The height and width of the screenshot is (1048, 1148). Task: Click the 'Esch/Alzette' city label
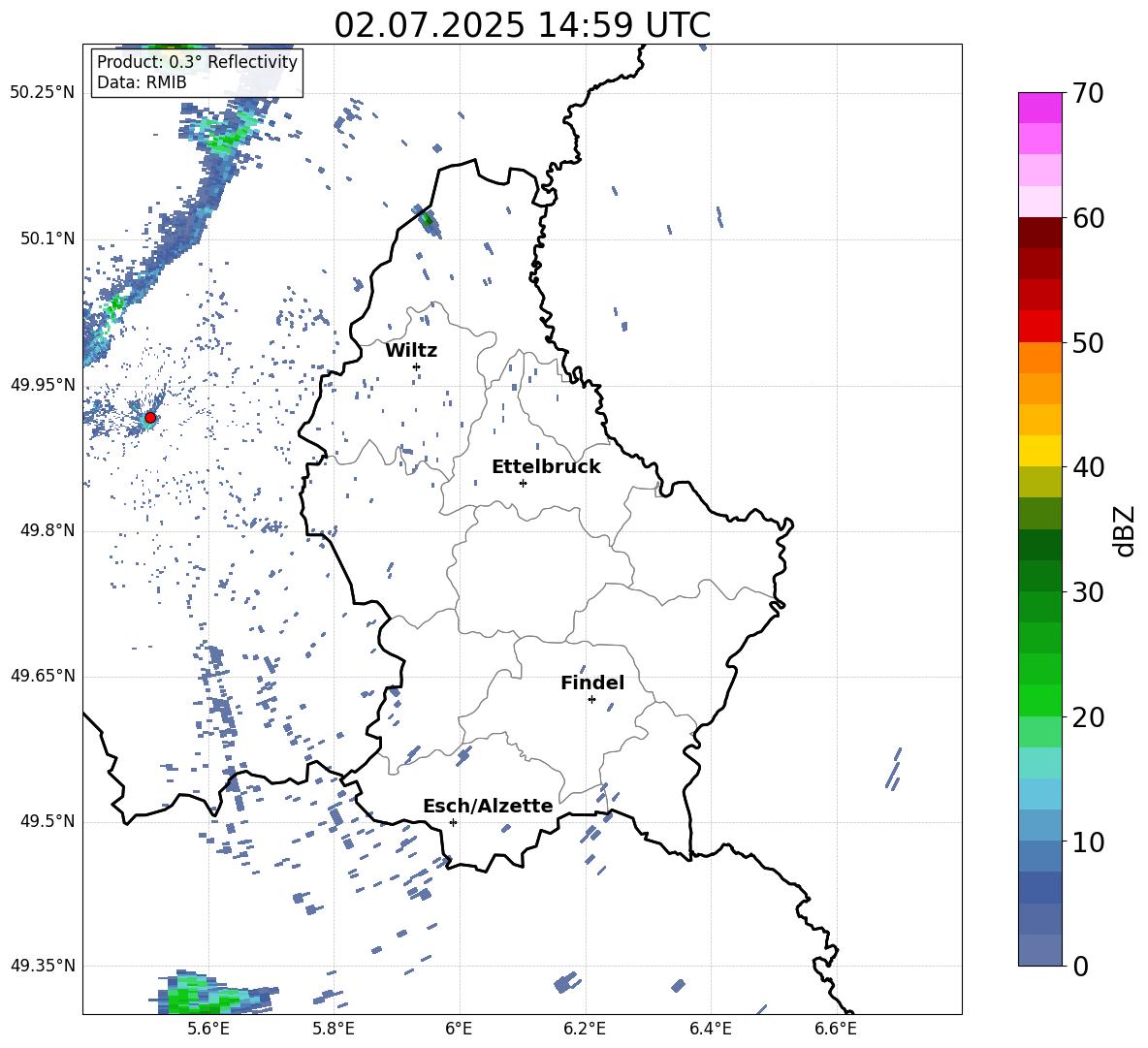tap(488, 806)
